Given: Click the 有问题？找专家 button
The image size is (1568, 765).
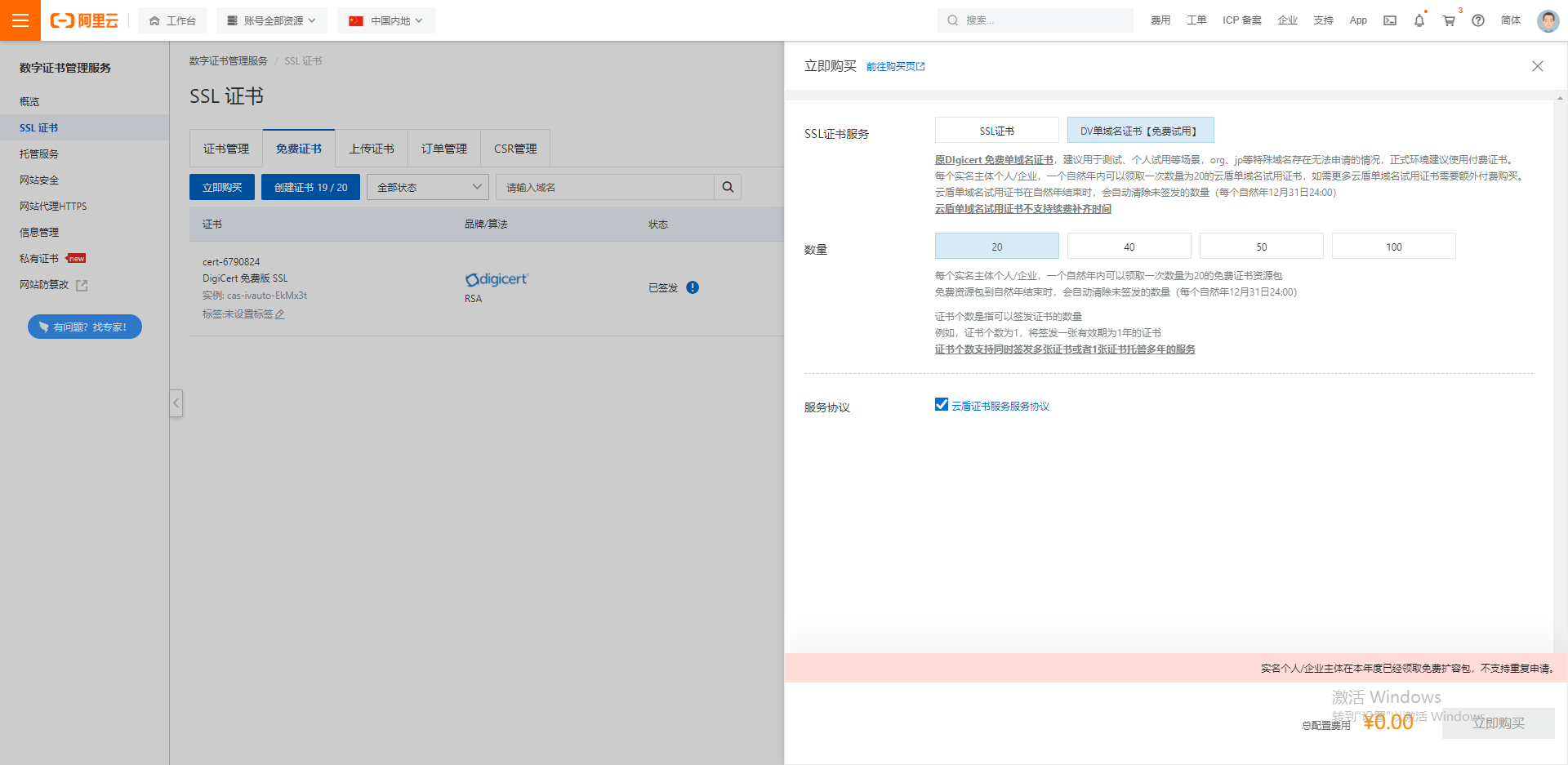Looking at the screenshot, I should (85, 327).
